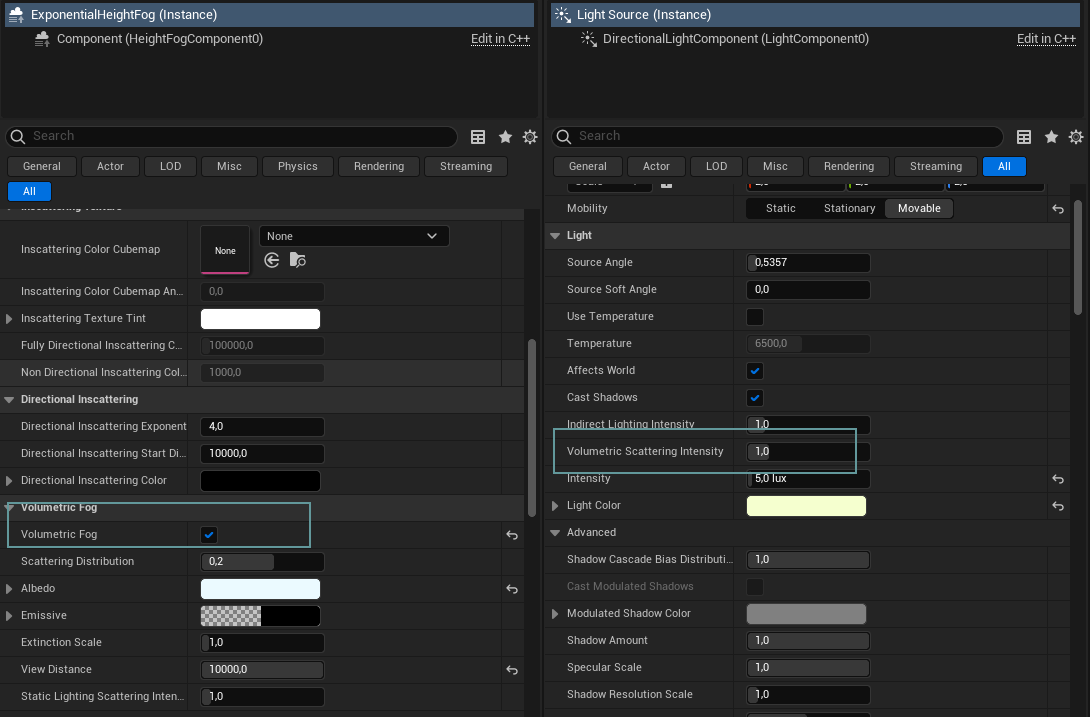Open the Inscattering Color Cubemap dropdown
1090x717 pixels.
353,235
